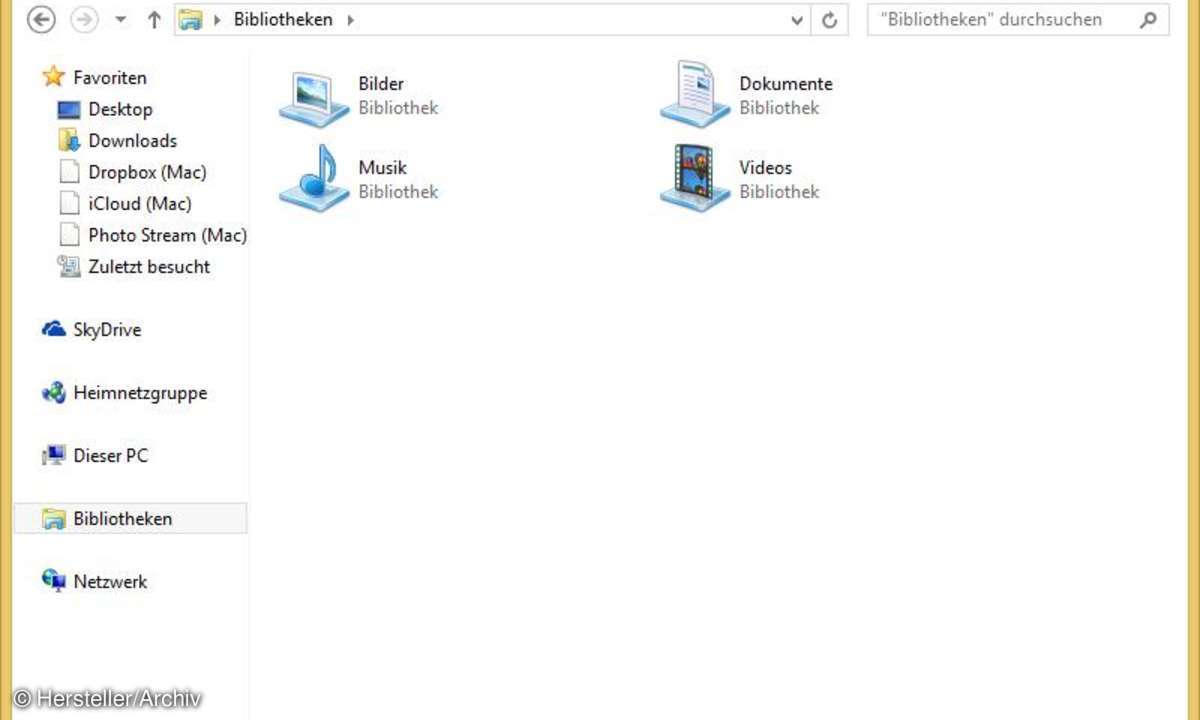Viewport: 1200px width, 720px height.
Task: Open Favoriten in the sidebar
Action: pos(110,78)
